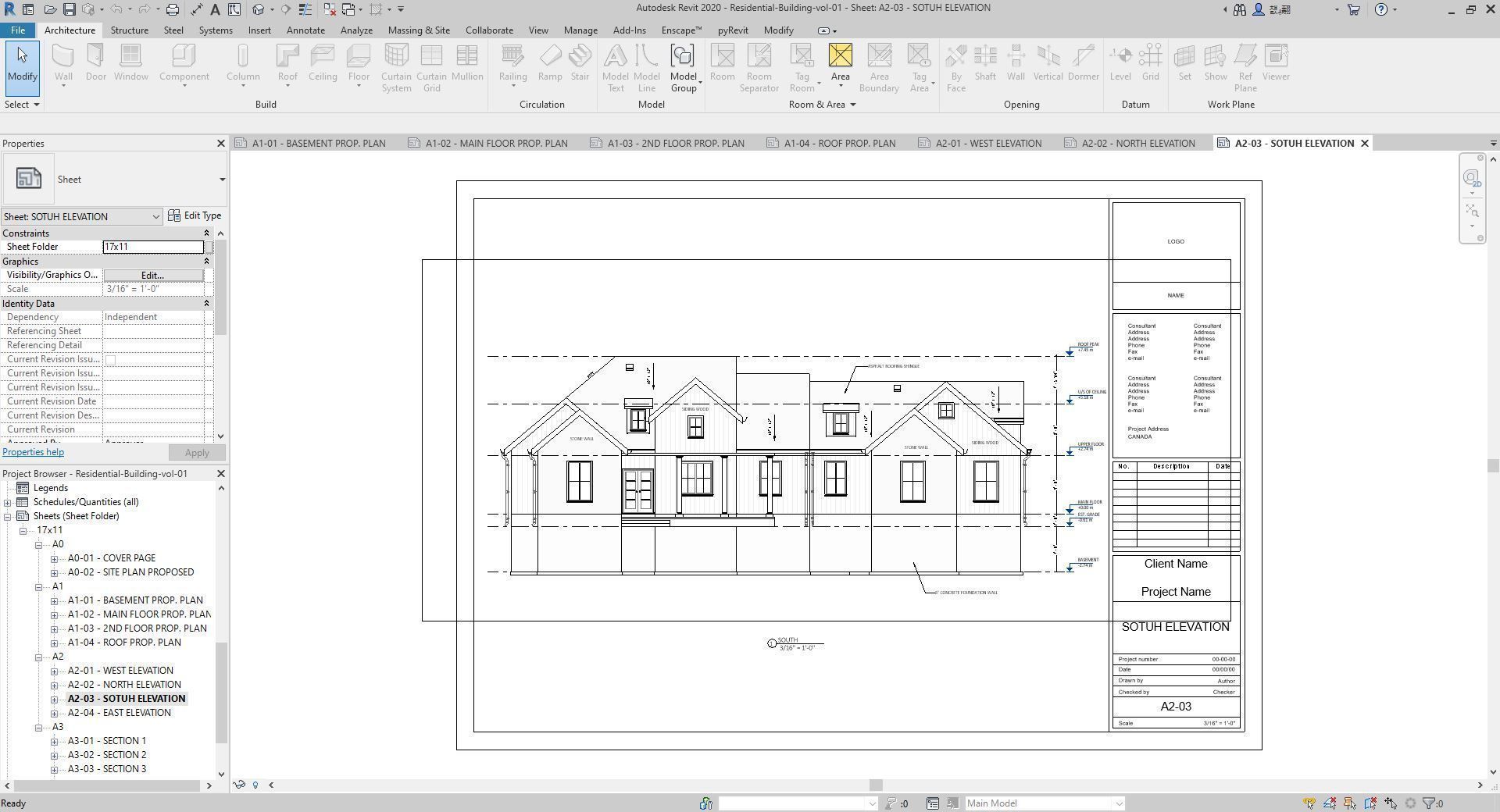
Task: Click the Help question mark icon
Action: pyautogui.click(x=1381, y=9)
